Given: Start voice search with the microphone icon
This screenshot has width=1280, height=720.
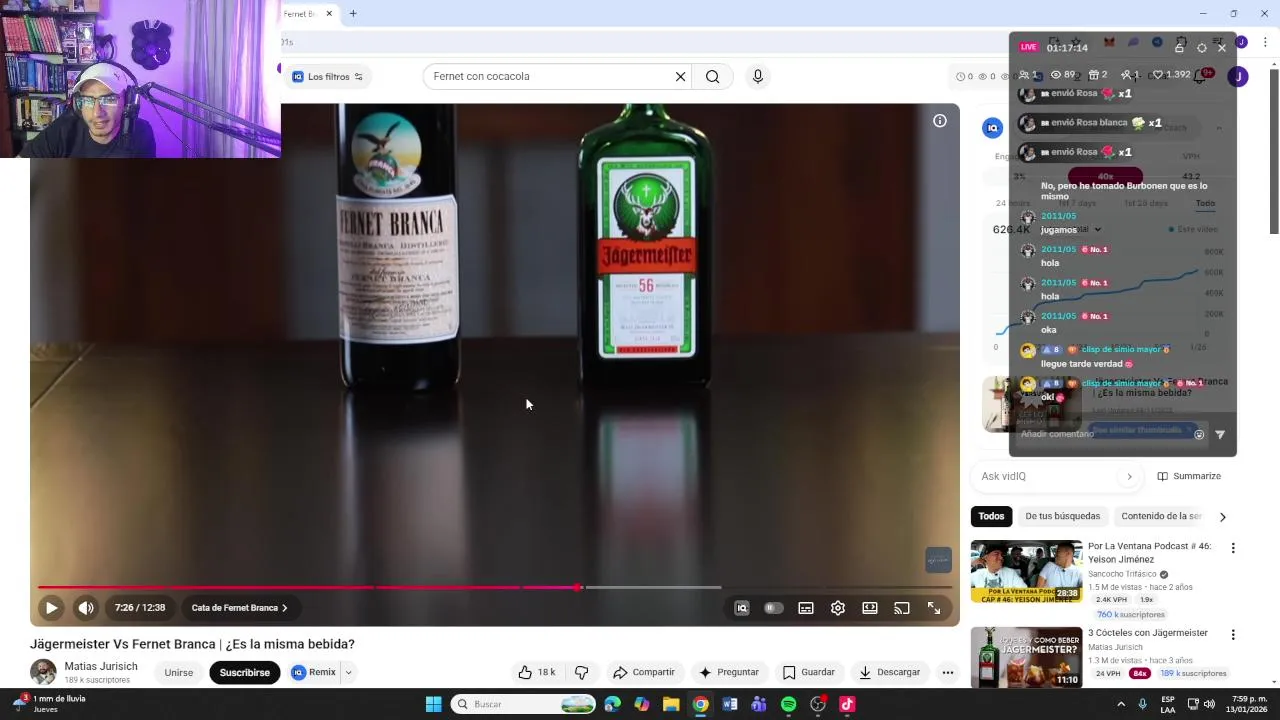Looking at the screenshot, I should (758, 76).
